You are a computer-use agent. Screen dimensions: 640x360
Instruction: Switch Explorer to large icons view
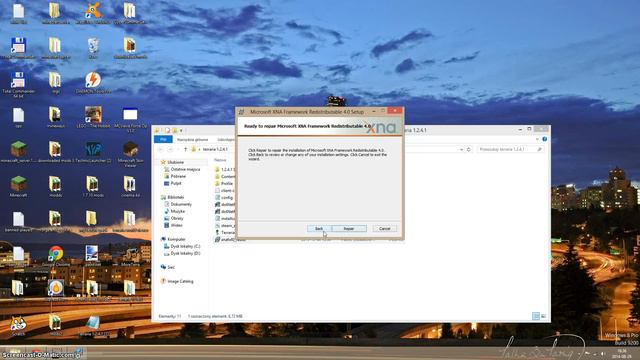coord(543,316)
